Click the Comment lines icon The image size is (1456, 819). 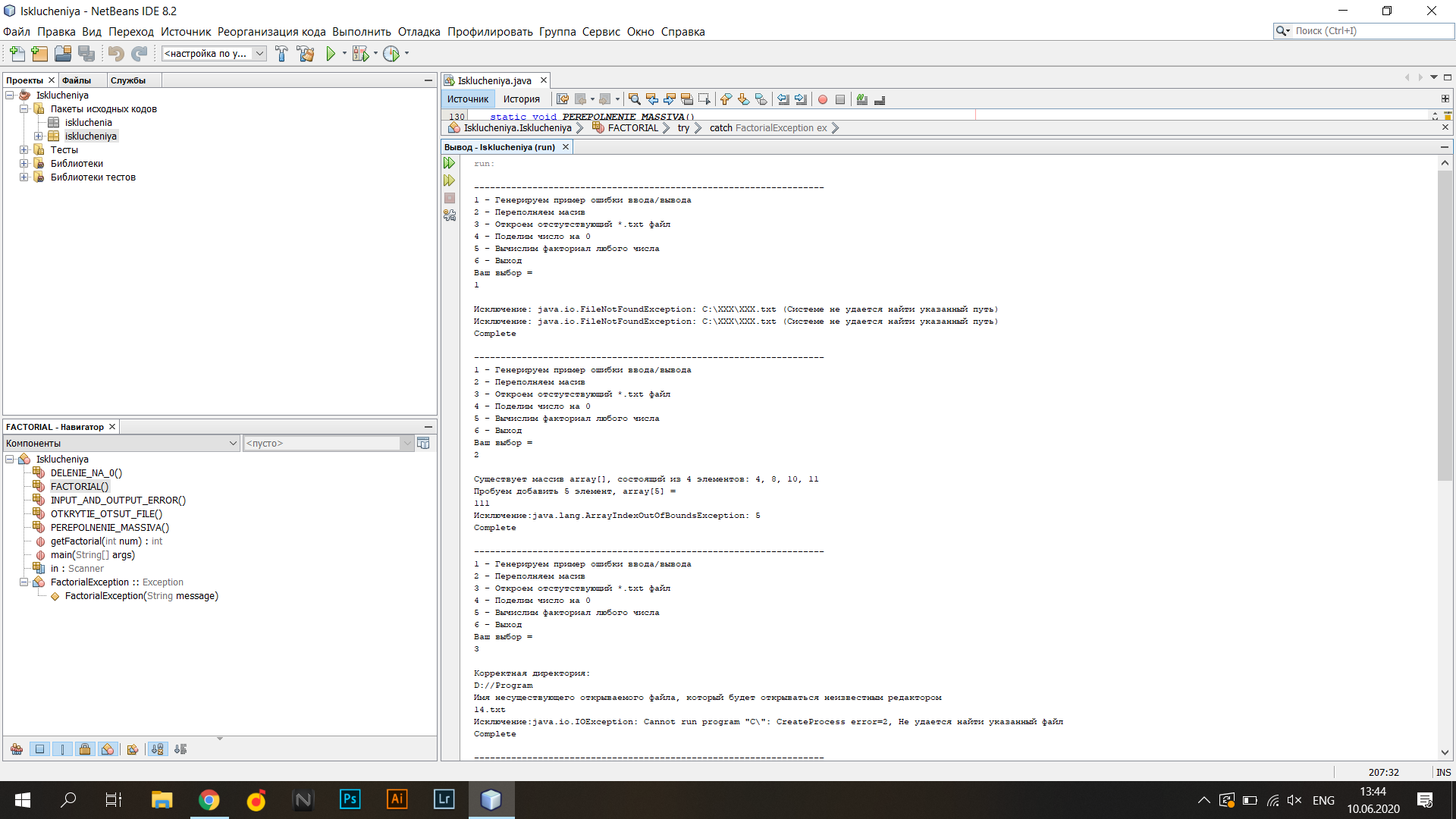[x=862, y=99]
